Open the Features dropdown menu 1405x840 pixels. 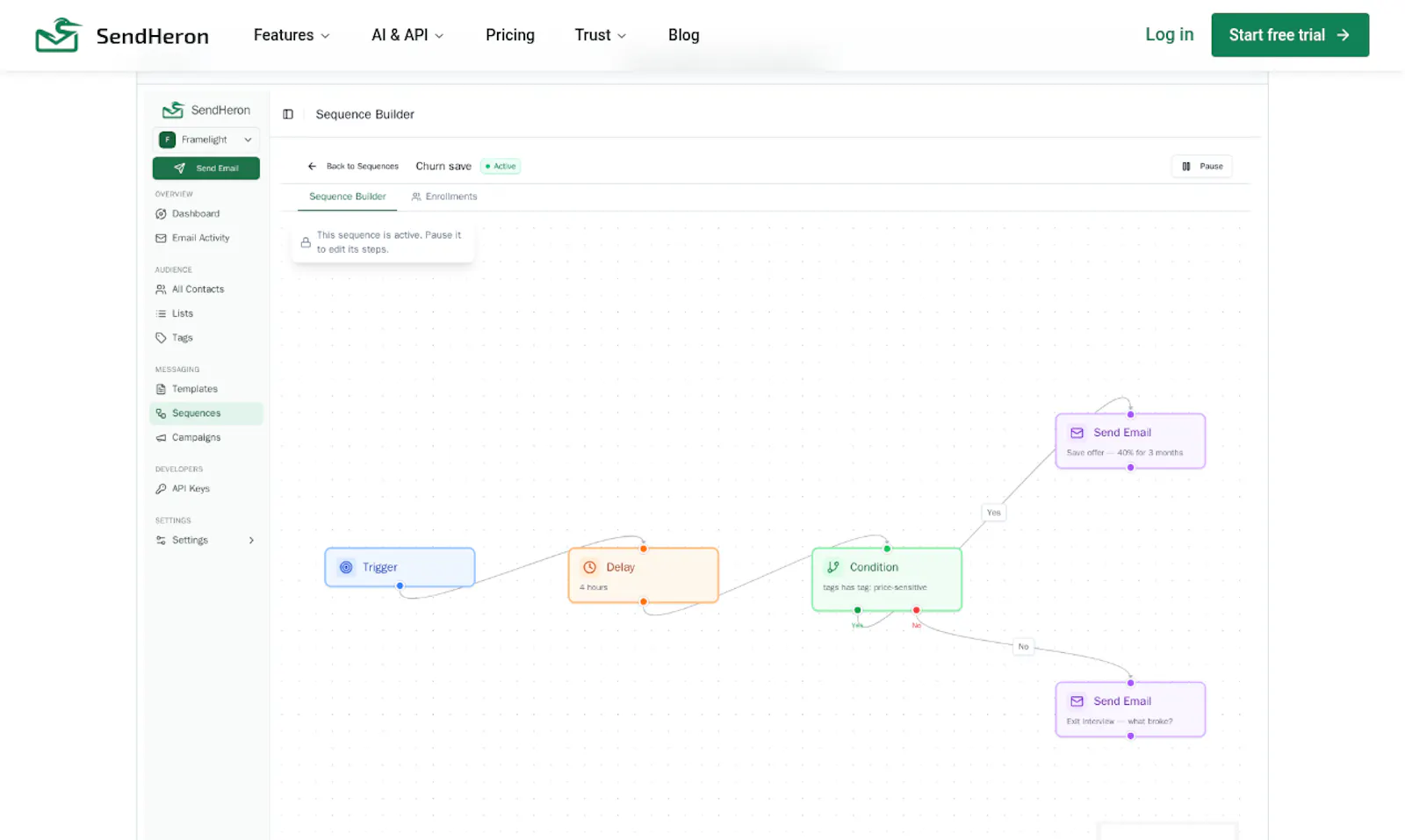292,35
